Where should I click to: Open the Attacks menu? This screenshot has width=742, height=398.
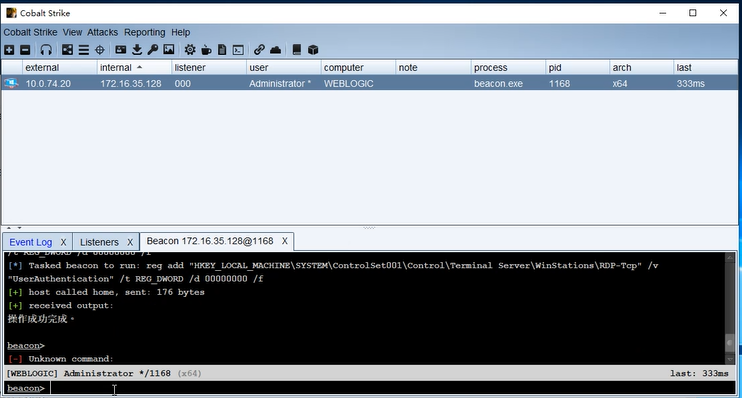pos(102,32)
